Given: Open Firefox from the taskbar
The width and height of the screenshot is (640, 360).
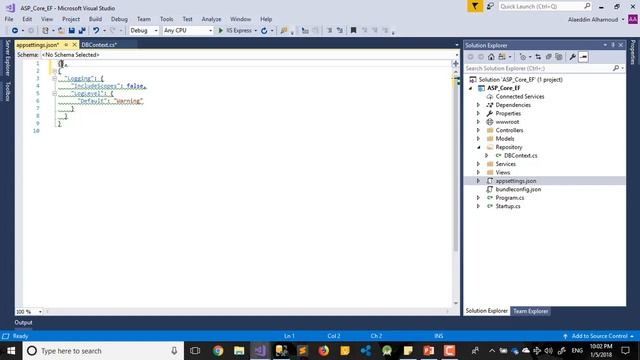Looking at the screenshot, I should click(324, 351).
